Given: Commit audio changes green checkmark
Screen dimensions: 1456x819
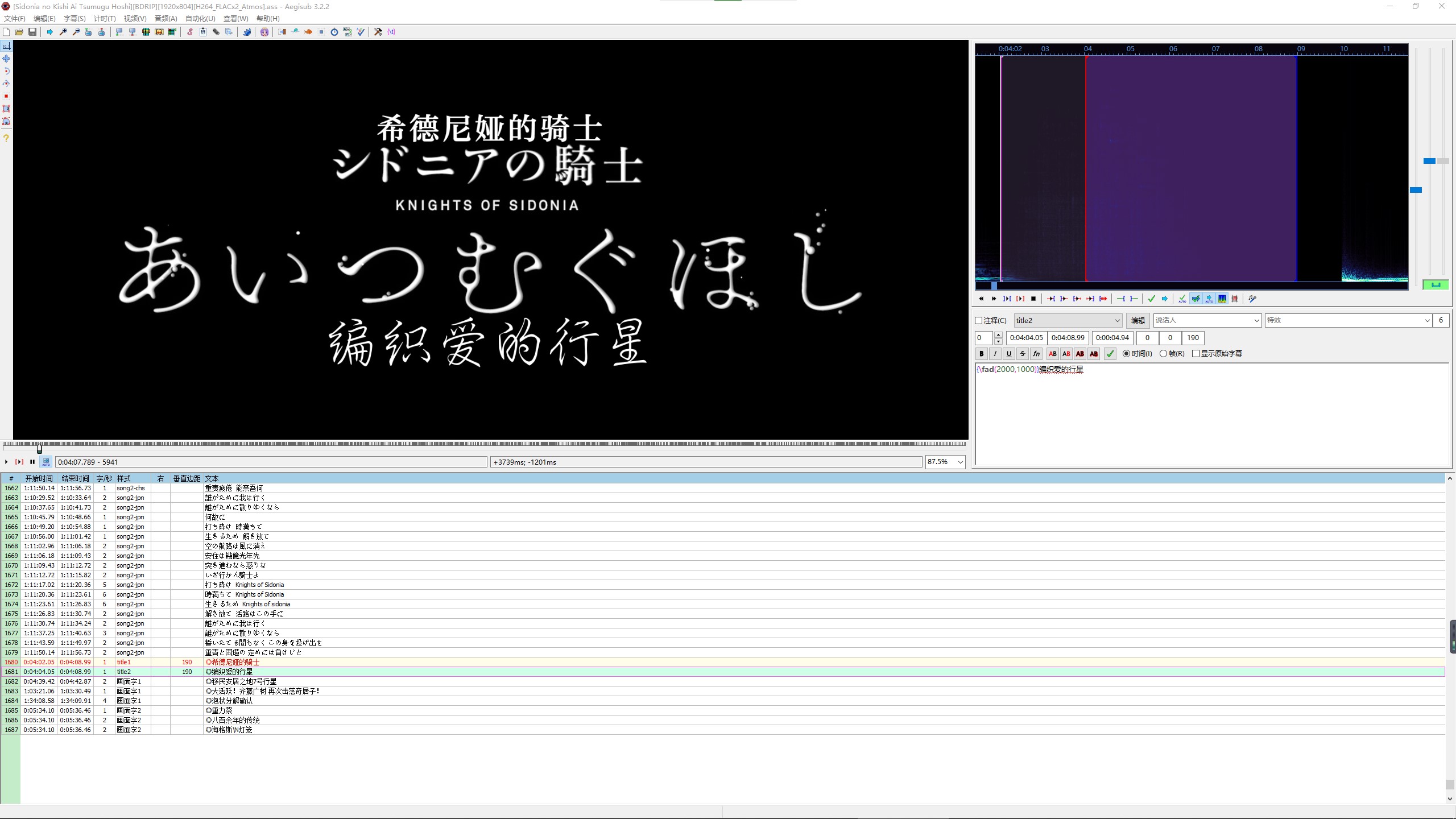Looking at the screenshot, I should pos(1152,299).
